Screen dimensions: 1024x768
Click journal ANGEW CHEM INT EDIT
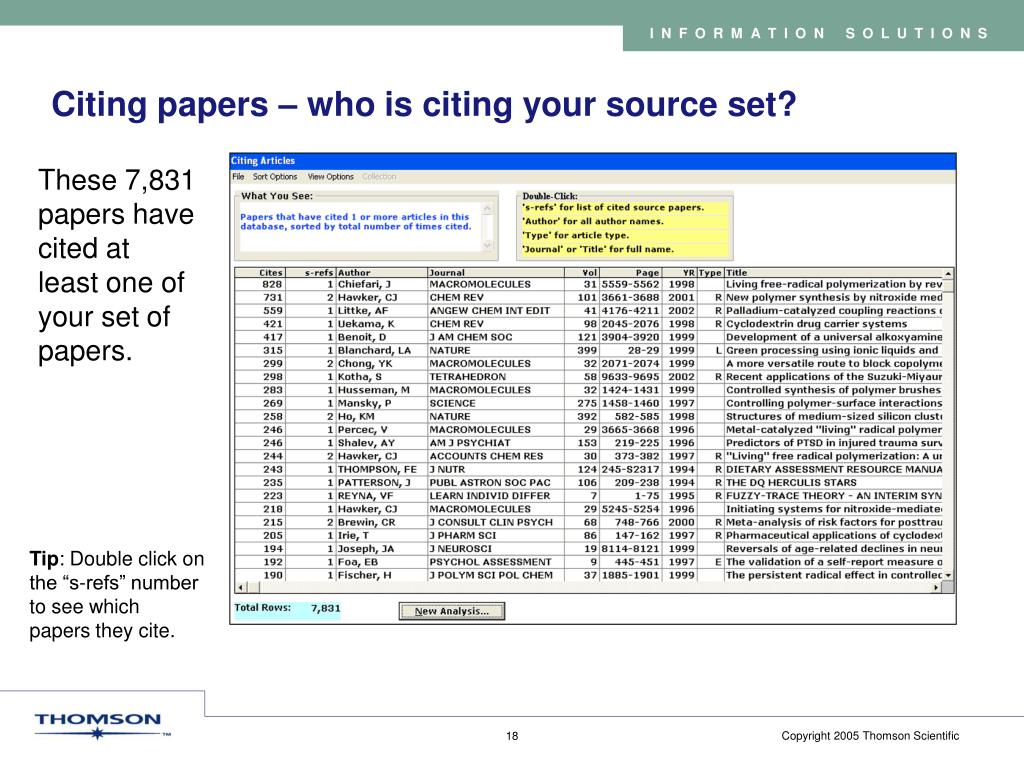[490, 311]
